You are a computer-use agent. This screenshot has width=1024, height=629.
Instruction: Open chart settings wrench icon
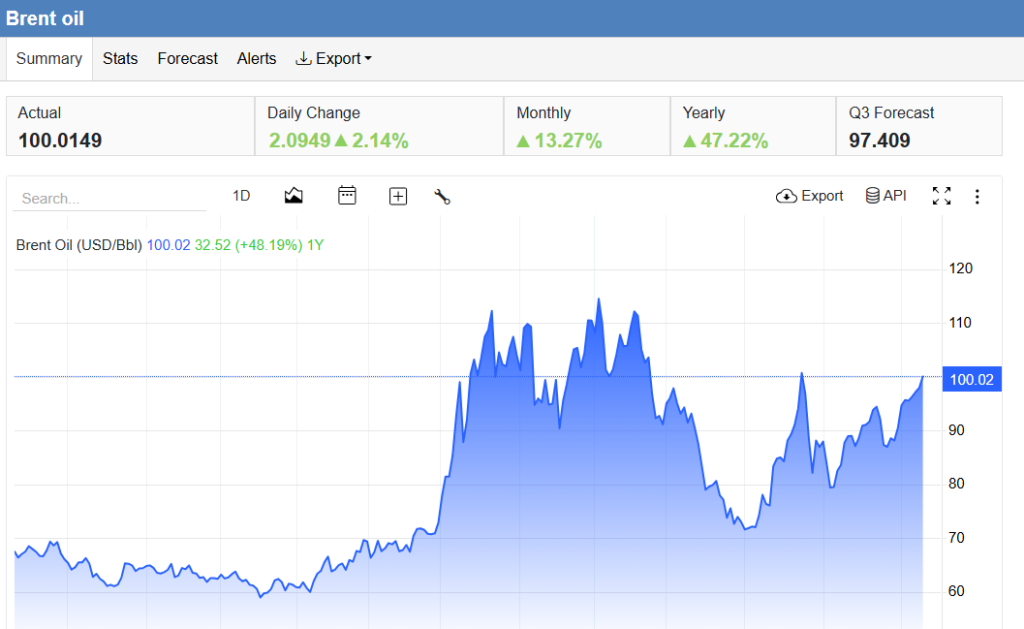(442, 196)
